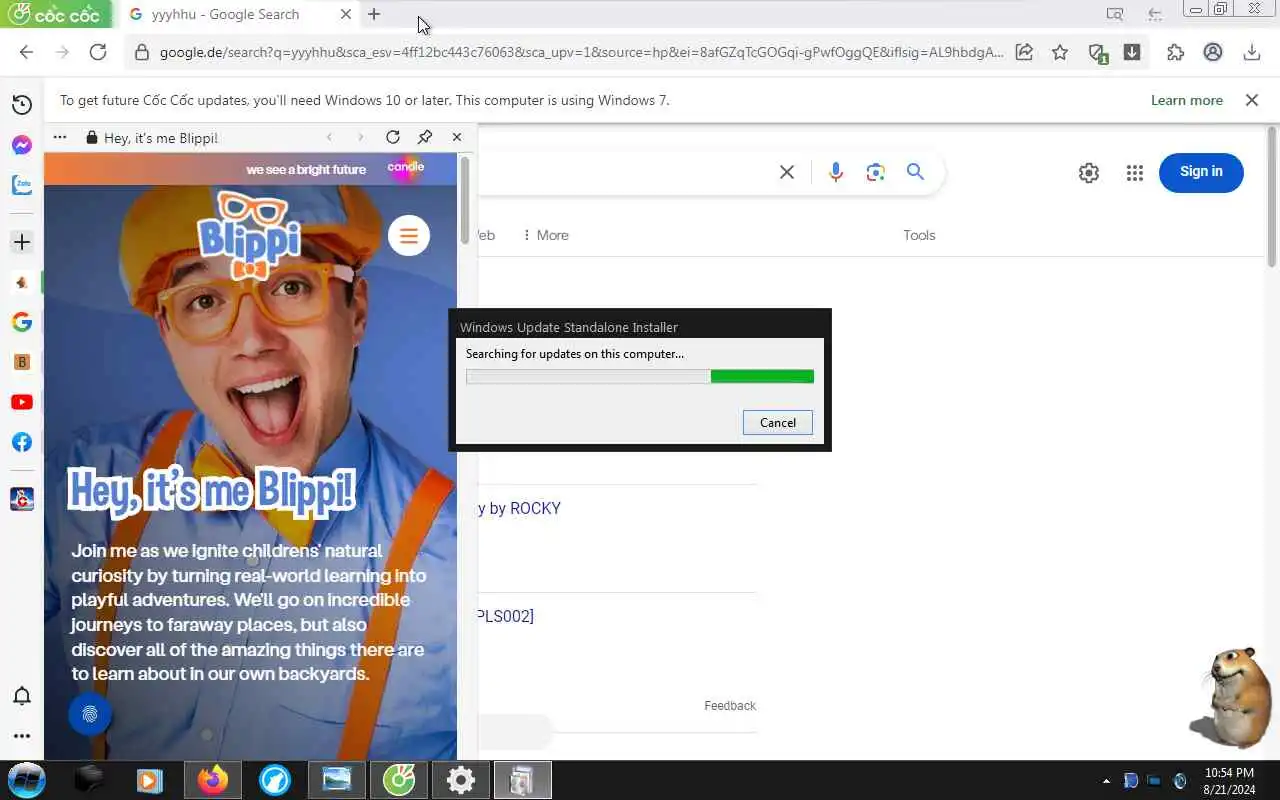Open the tab search icon in title bar
The width and height of the screenshot is (1280, 800).
point(1115,14)
